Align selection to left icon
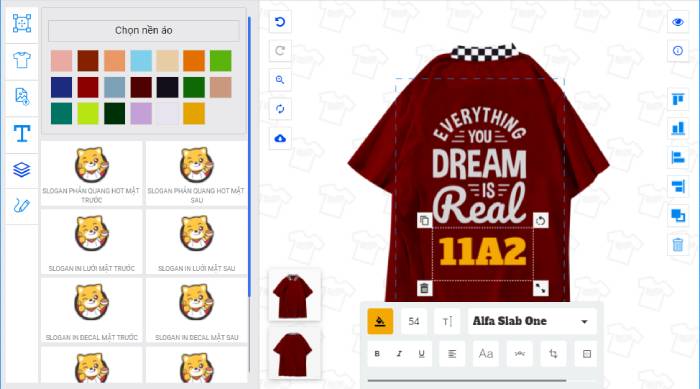This screenshot has width=700, height=389. click(678, 157)
